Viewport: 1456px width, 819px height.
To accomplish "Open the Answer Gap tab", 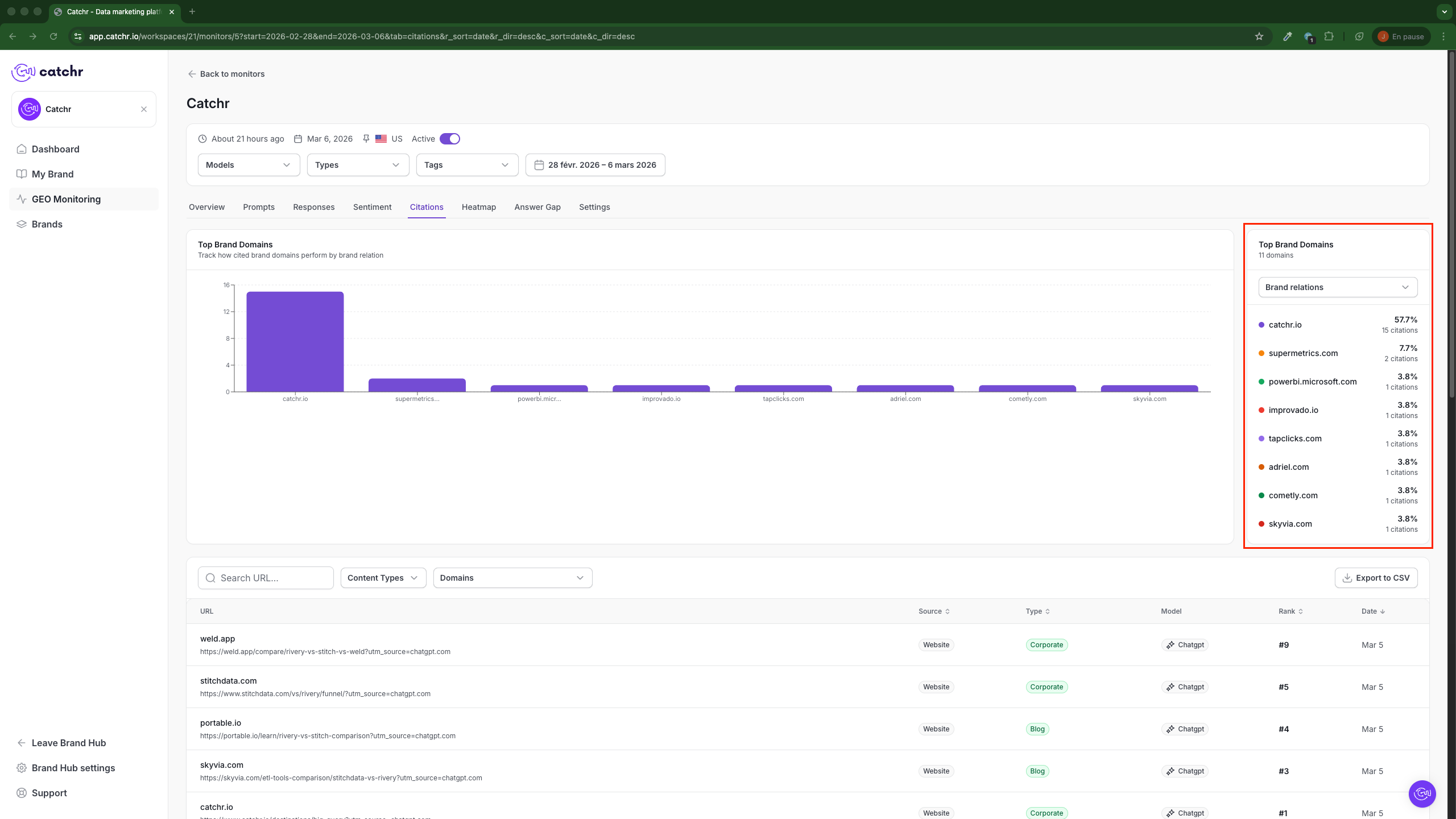I will click(x=537, y=207).
